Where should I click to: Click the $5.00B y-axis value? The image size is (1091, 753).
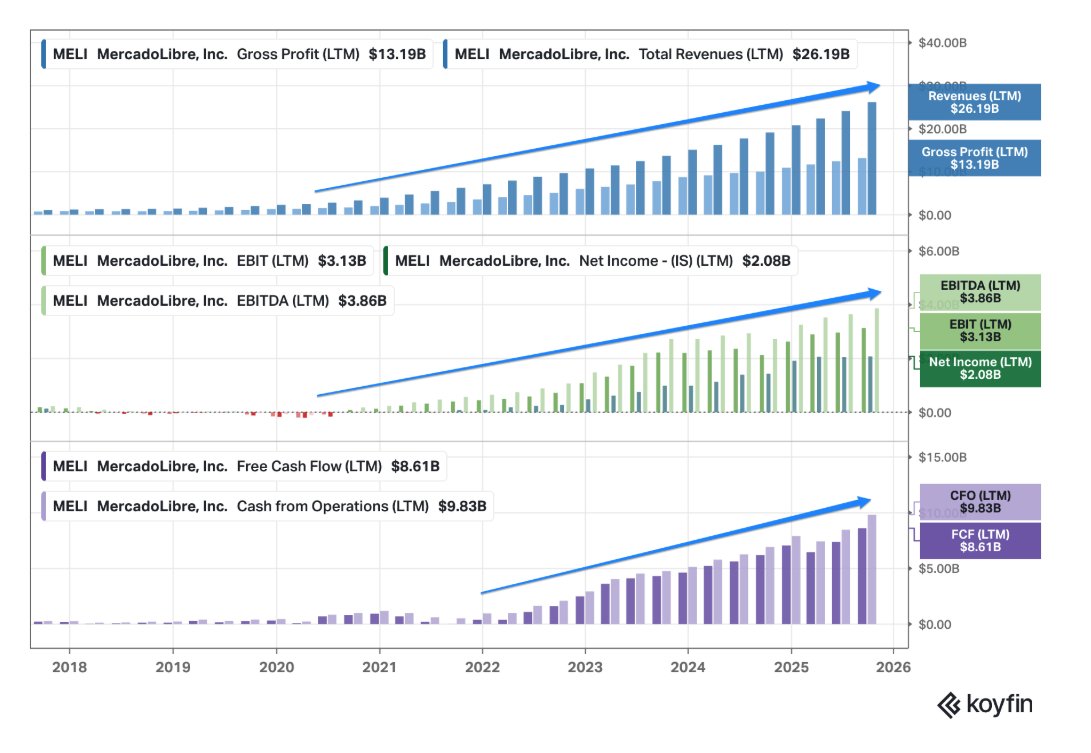tap(939, 569)
